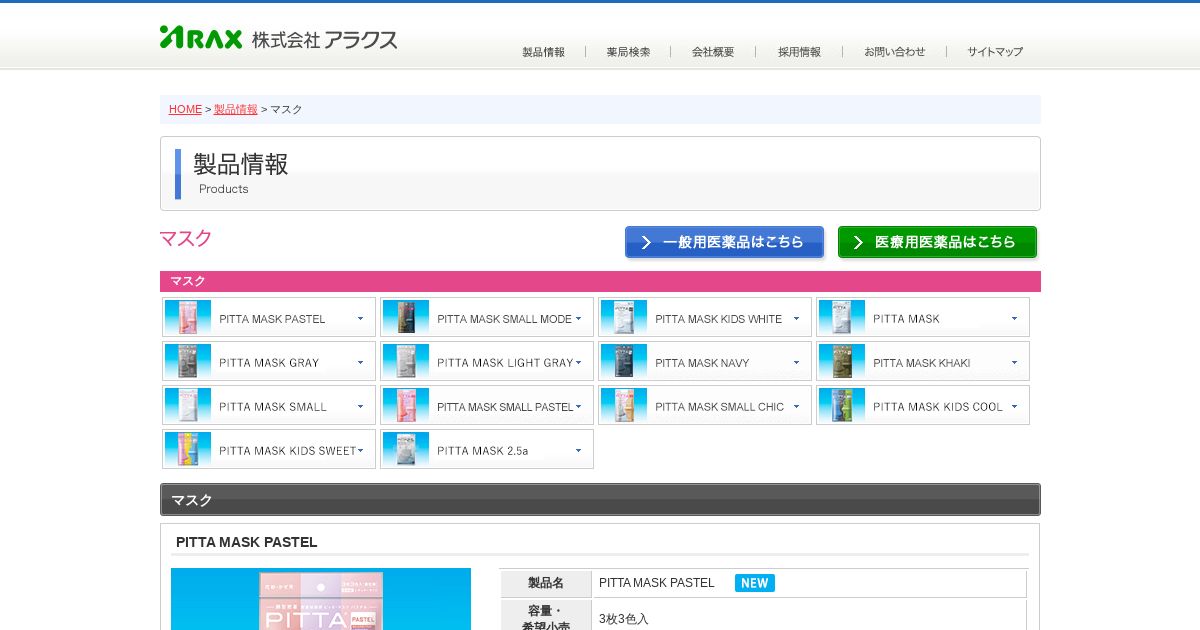Click the blue NEW badge
1200x630 pixels.
[x=755, y=583]
